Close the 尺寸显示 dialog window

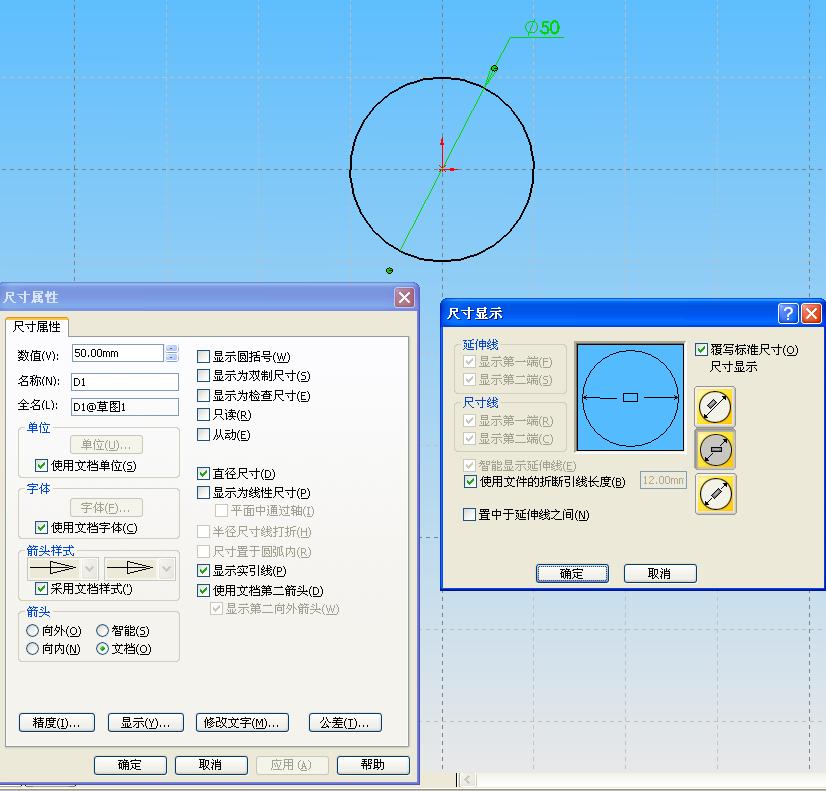pyautogui.click(x=811, y=314)
